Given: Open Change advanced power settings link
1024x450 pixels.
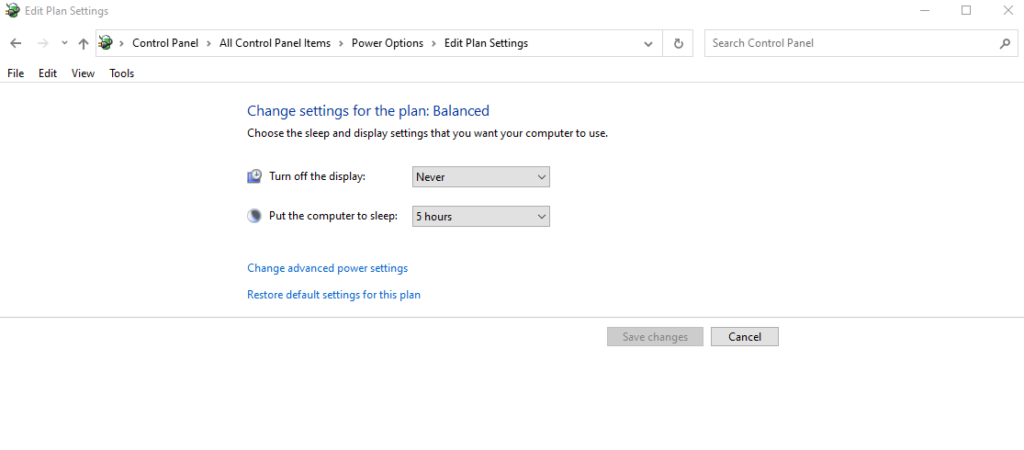Looking at the screenshot, I should (327, 268).
